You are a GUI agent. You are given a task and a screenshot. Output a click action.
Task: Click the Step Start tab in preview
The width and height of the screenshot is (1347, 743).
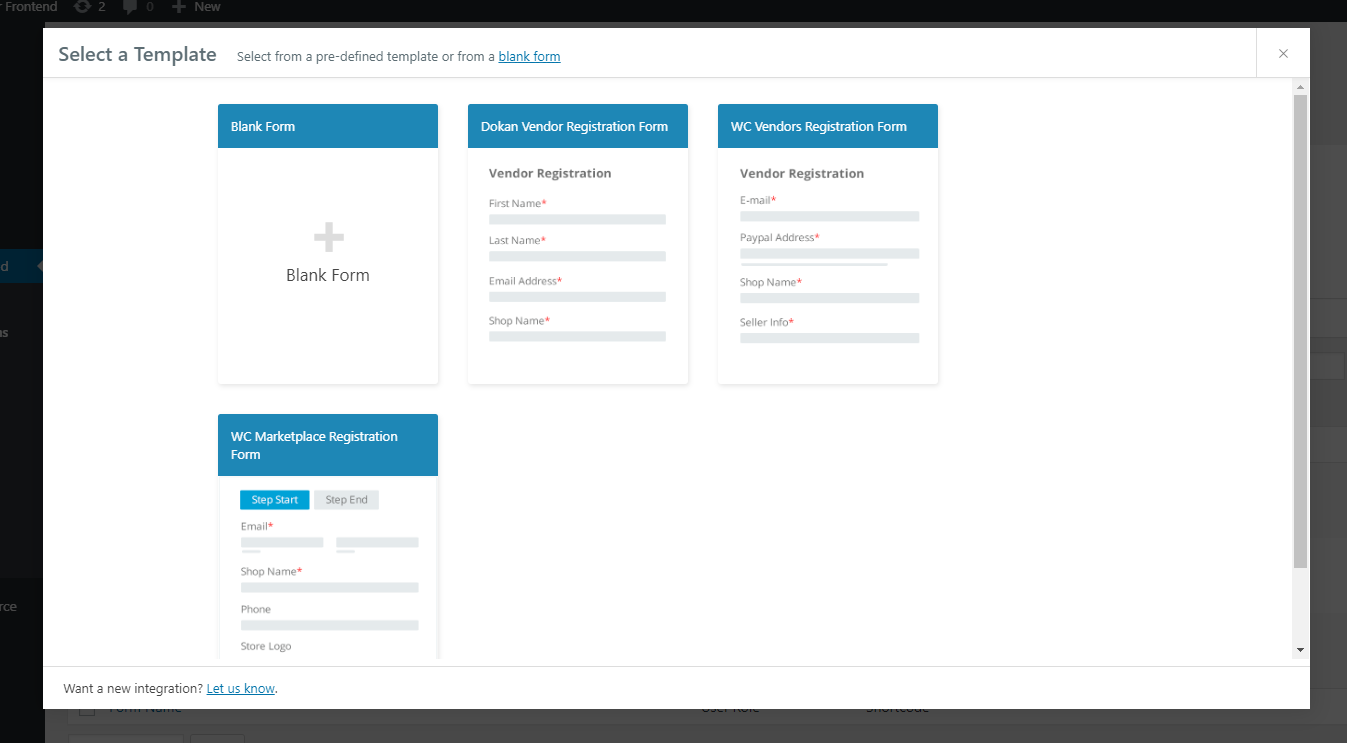point(275,500)
